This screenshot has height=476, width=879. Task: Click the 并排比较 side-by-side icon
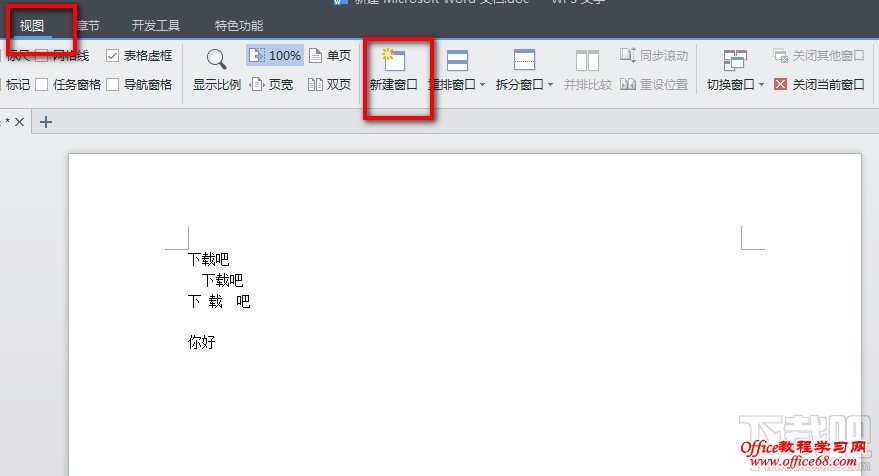click(x=587, y=61)
